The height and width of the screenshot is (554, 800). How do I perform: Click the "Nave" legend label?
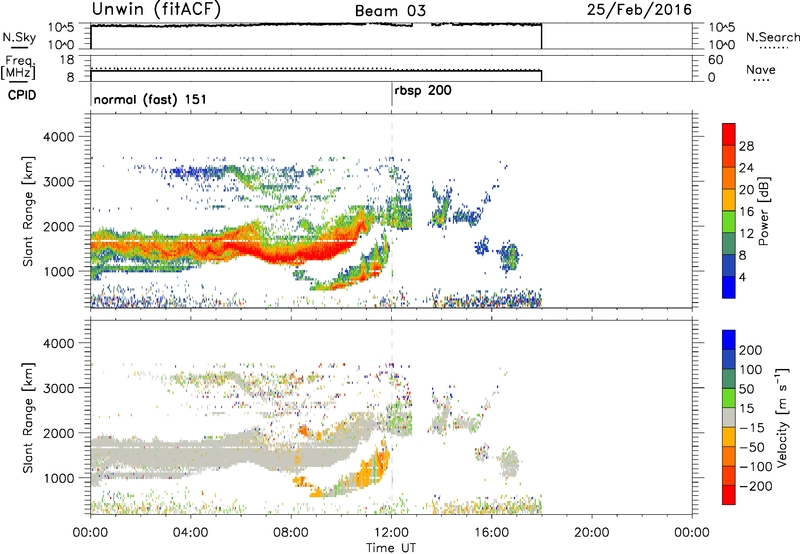click(x=761, y=70)
